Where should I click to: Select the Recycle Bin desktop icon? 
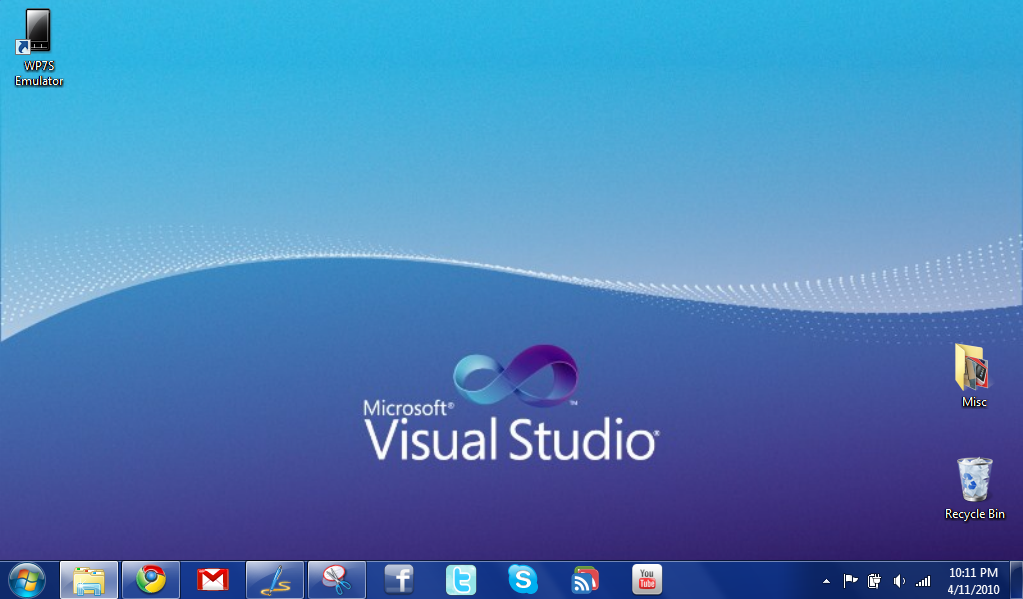point(974,488)
